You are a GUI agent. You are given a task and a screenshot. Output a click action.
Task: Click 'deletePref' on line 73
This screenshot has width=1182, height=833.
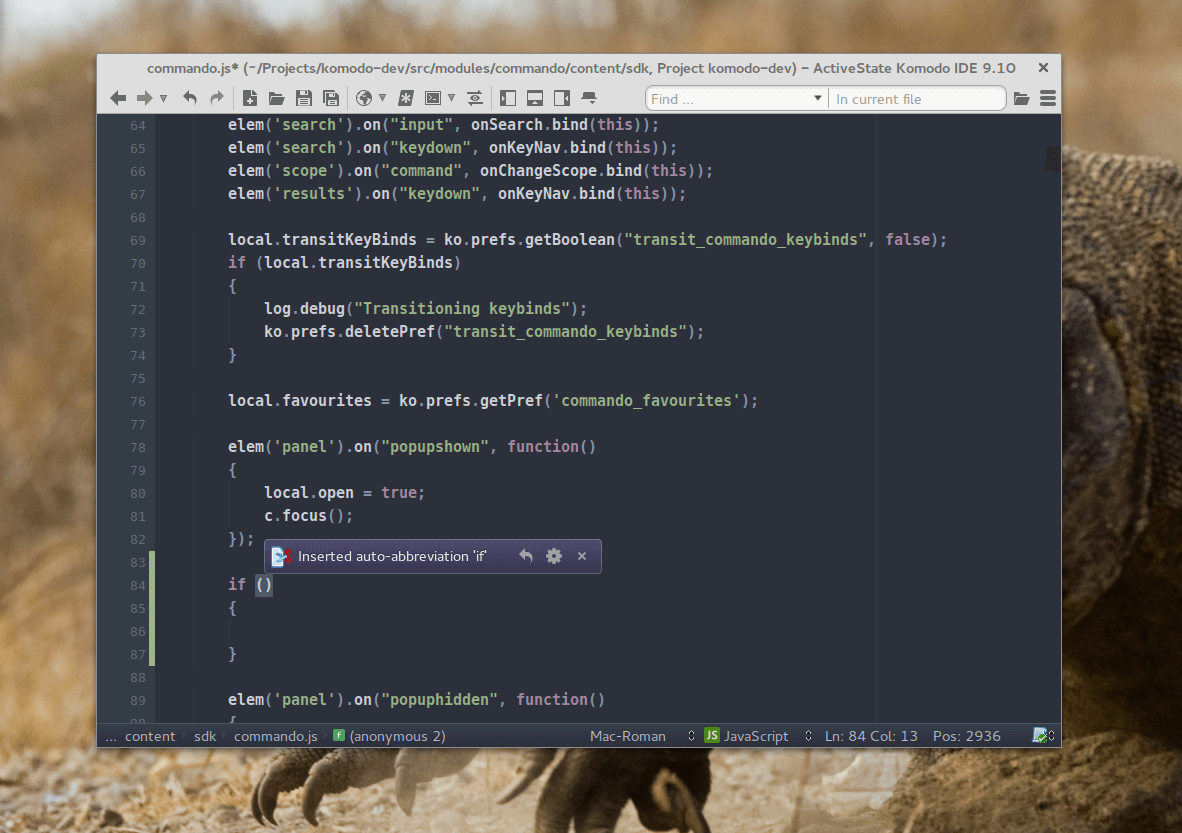click(390, 332)
